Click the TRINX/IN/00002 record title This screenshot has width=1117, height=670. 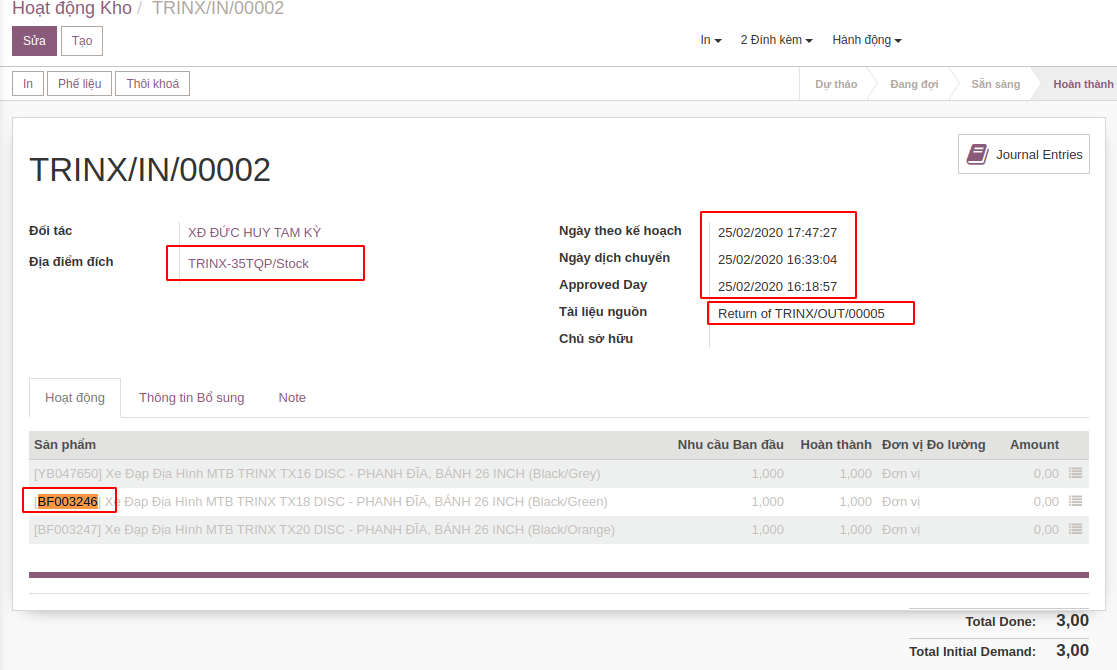(150, 169)
